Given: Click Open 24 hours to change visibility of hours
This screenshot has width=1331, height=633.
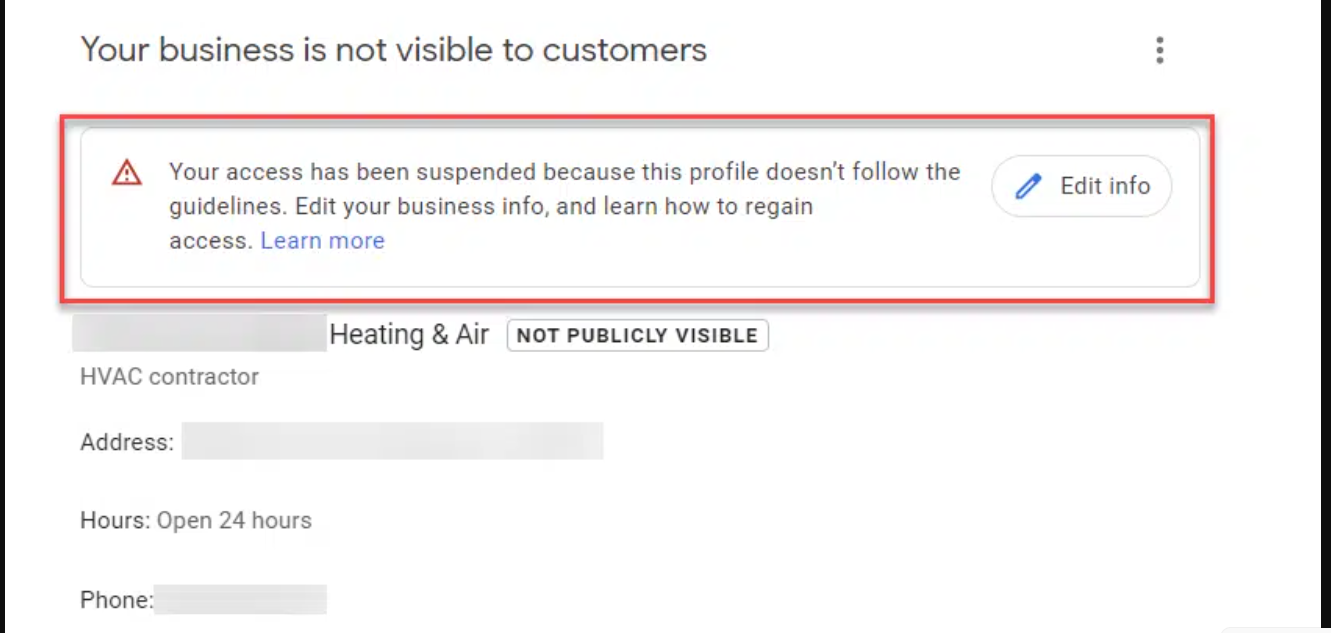Looking at the screenshot, I should 235,520.
